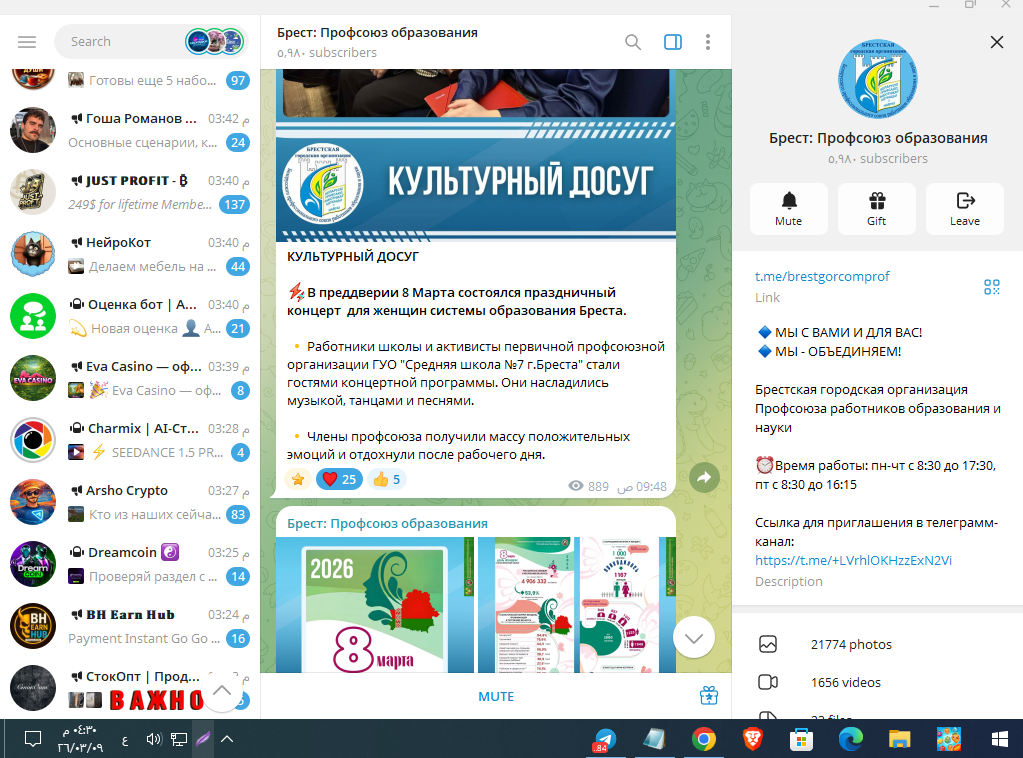
Task: Switch the input language indicator in tray
Action: (125, 740)
